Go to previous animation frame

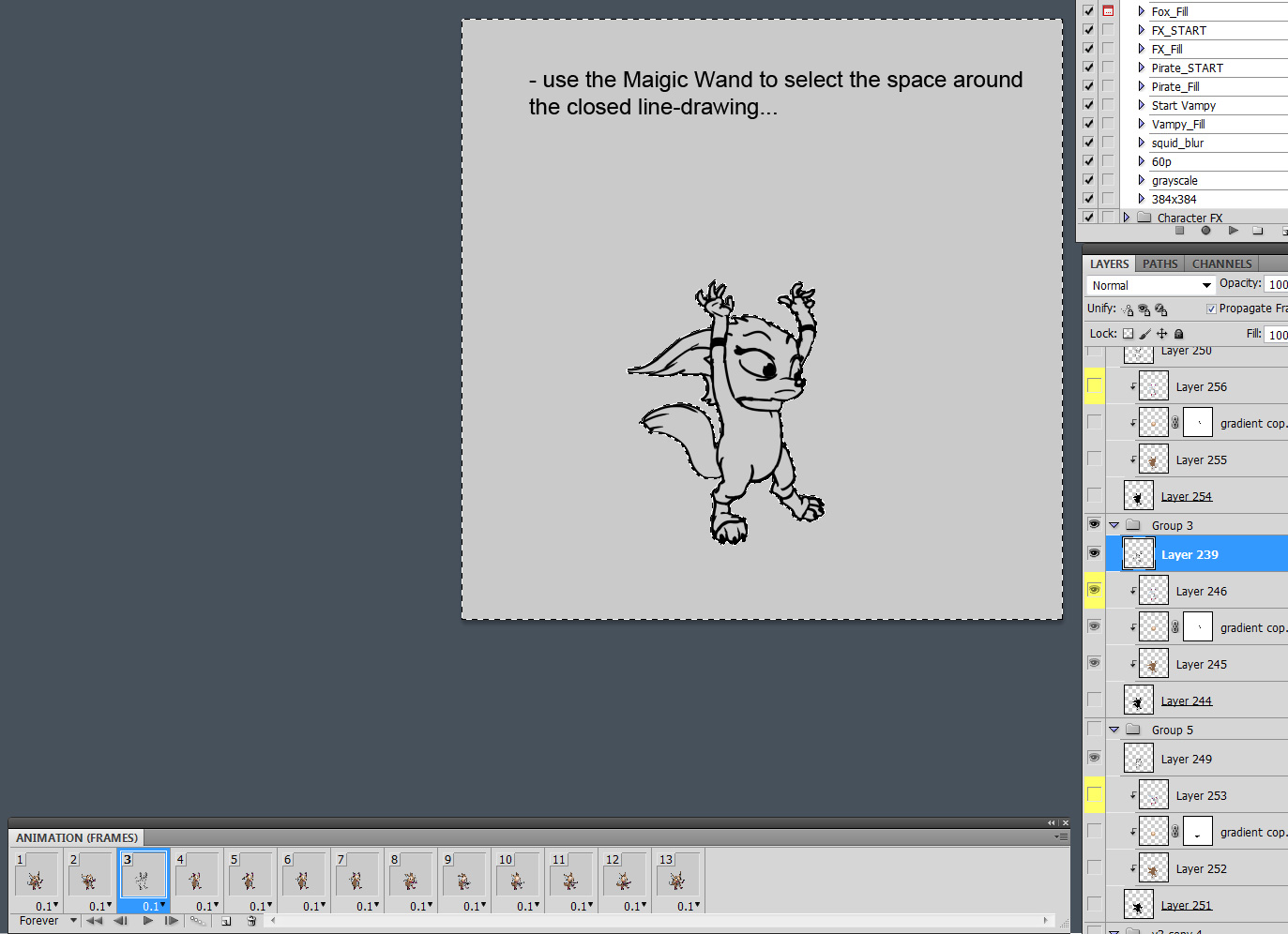(x=121, y=921)
